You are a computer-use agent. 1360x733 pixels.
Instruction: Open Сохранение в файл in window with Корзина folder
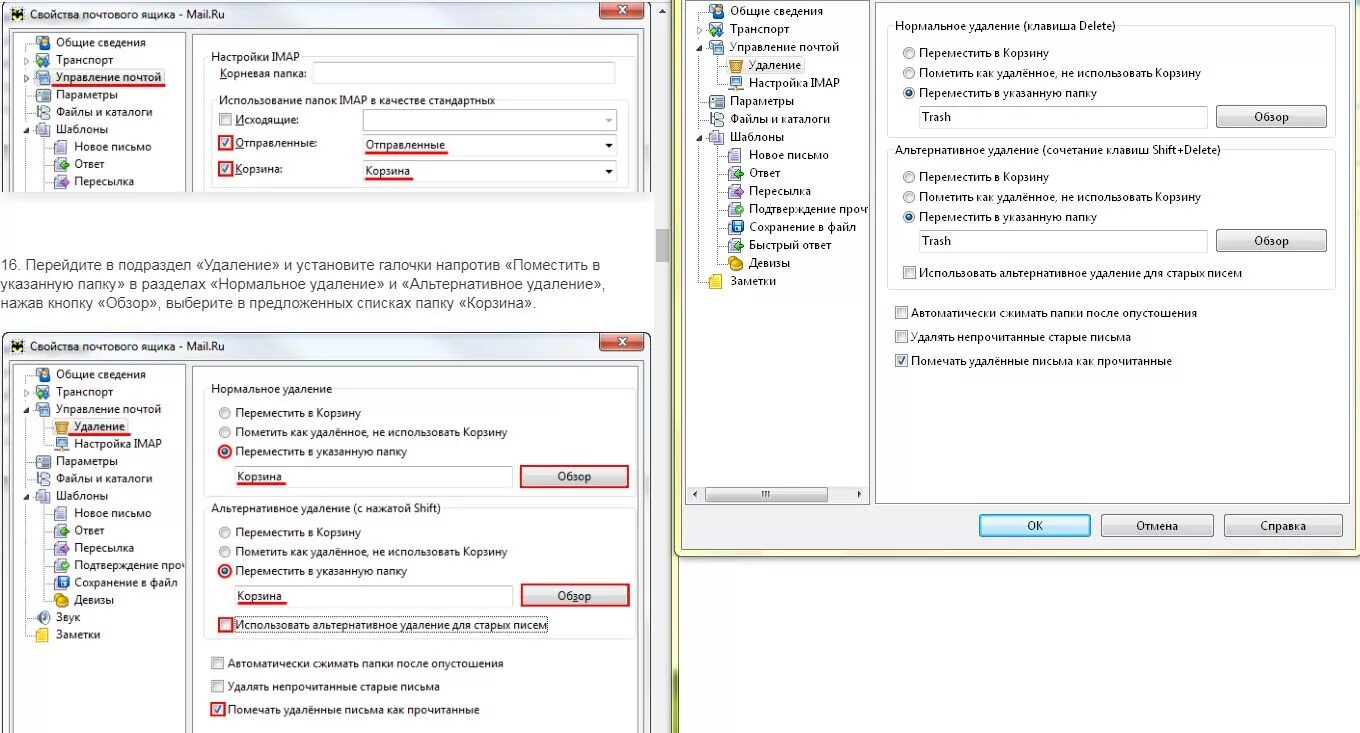(126, 582)
